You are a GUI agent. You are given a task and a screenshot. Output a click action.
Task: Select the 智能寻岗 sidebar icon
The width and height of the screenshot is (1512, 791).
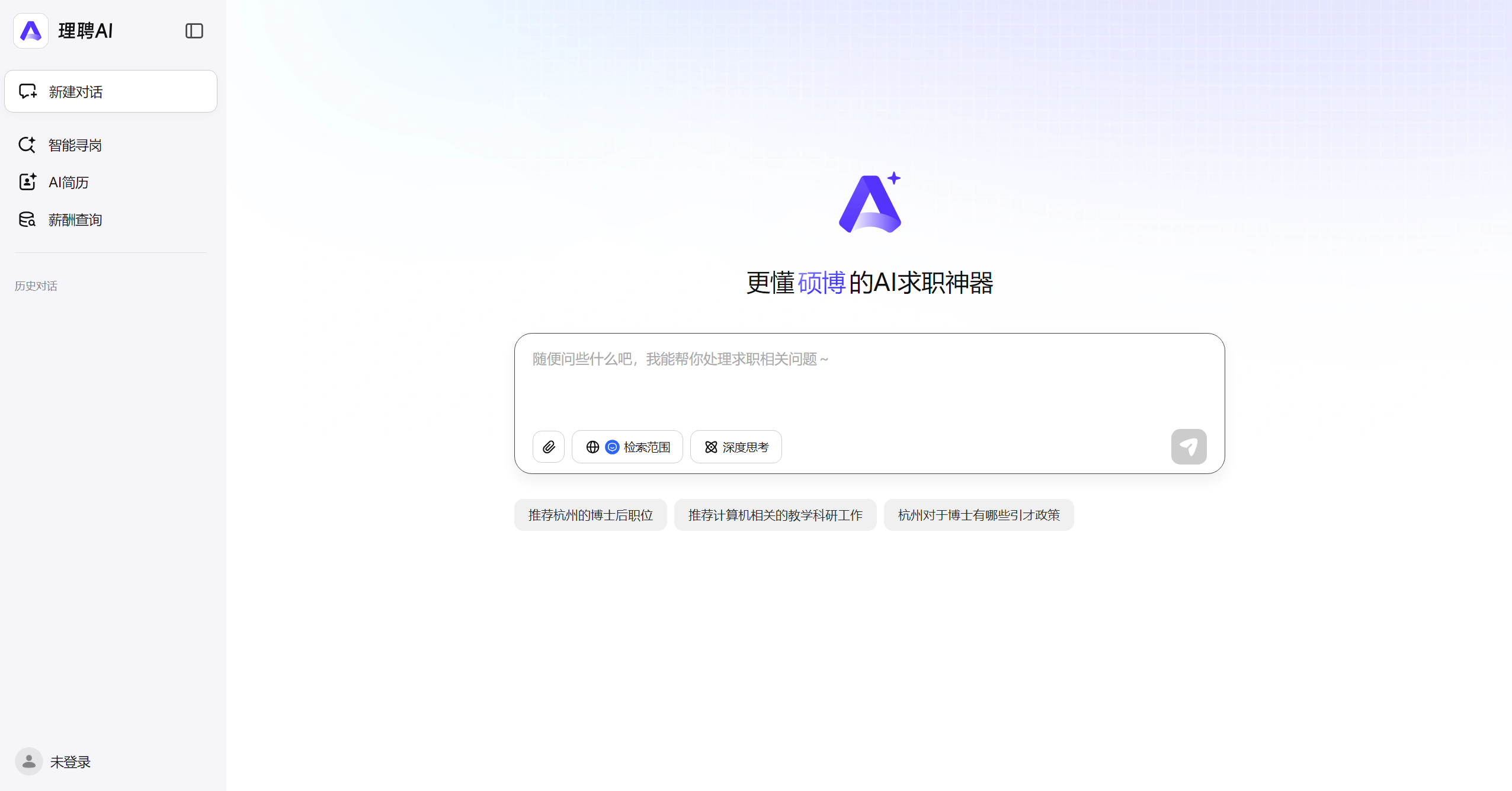(x=28, y=144)
